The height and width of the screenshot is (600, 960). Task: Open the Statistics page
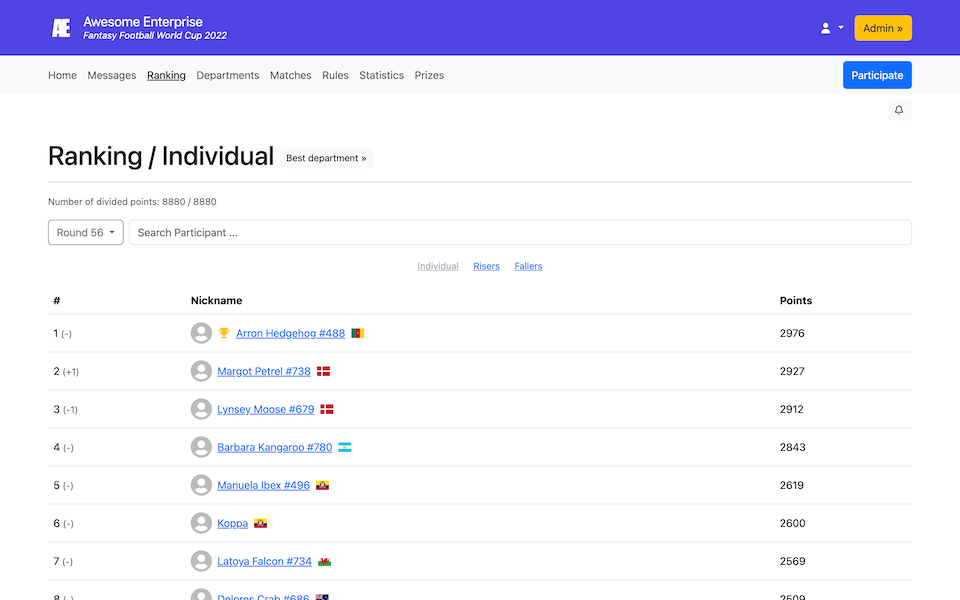tap(381, 75)
